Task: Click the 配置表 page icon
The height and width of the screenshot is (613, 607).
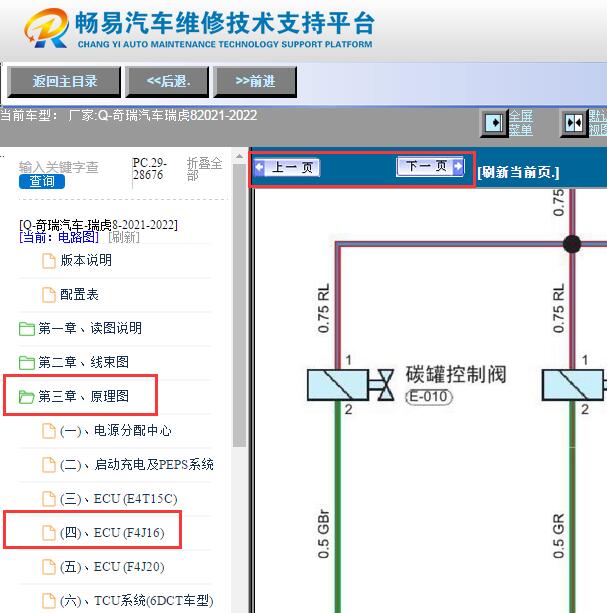Action: coord(48,295)
